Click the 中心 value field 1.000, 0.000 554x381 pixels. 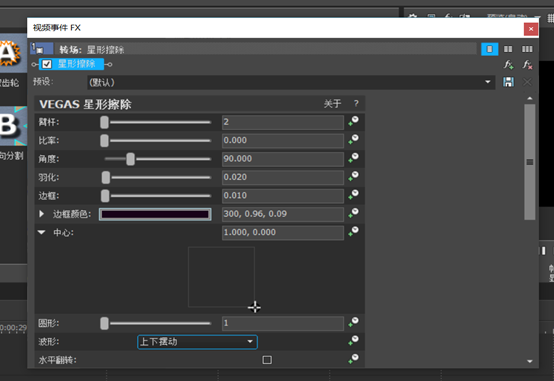[x=283, y=233]
